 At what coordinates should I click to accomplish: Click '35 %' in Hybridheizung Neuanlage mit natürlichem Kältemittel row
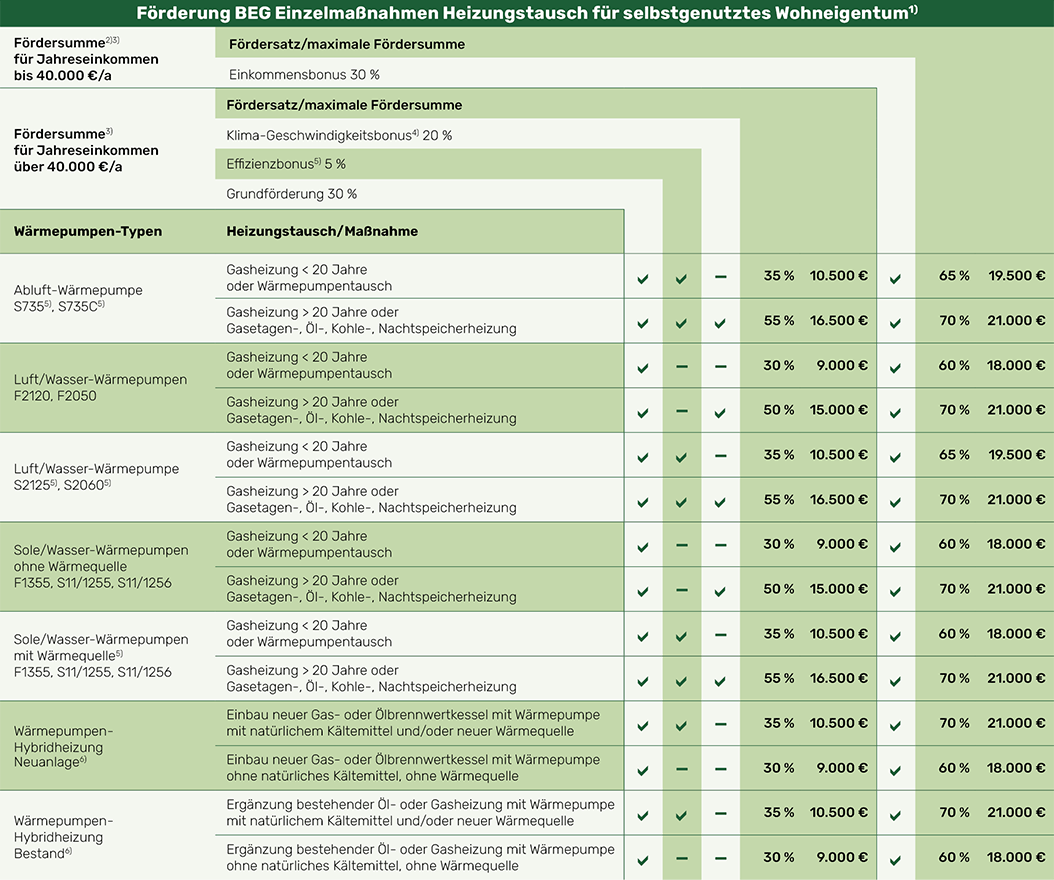tap(778, 723)
